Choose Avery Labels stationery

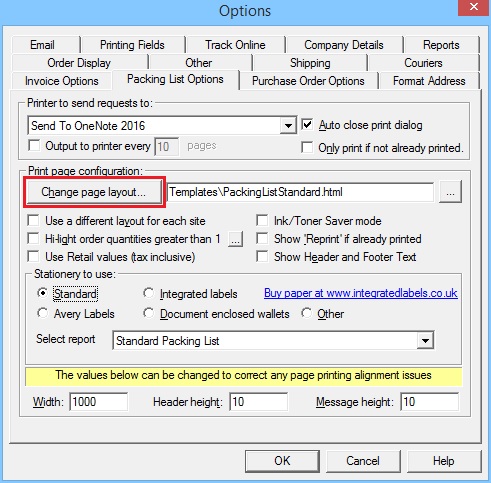42,313
